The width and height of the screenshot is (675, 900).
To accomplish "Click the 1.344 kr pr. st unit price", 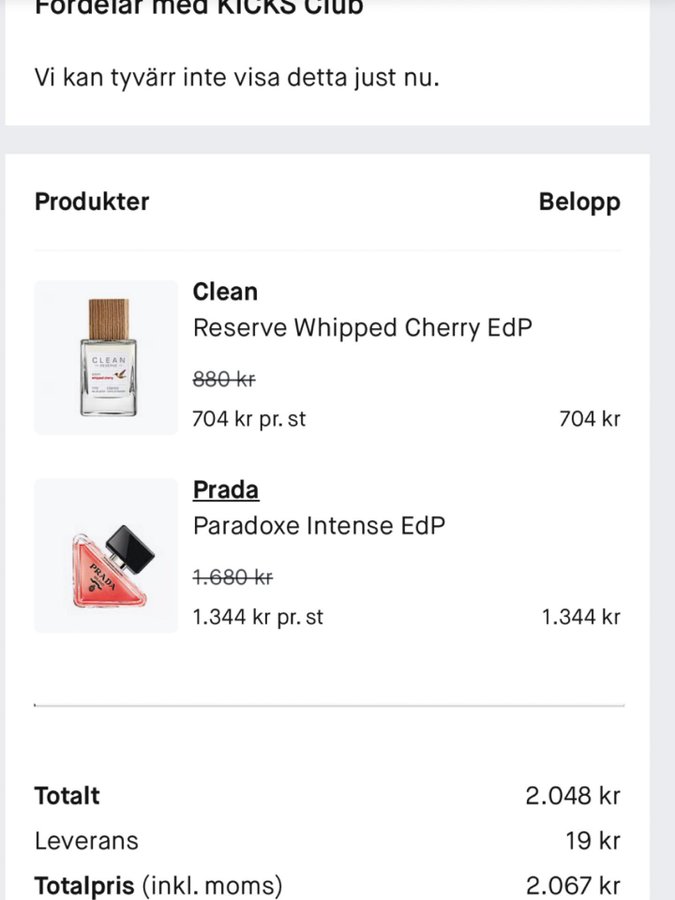I will [x=258, y=617].
